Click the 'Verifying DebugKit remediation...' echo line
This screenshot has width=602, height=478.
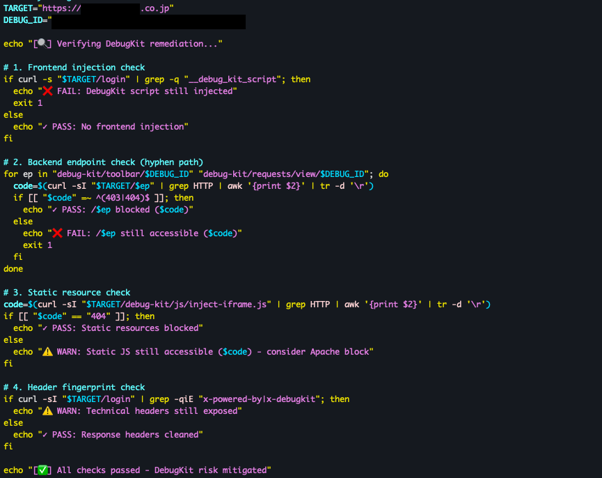click(x=113, y=44)
